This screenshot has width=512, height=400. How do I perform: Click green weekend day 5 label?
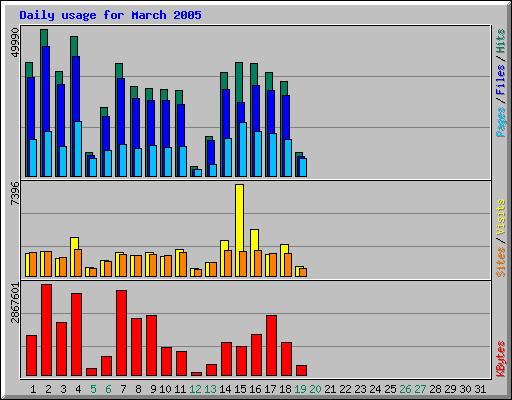point(93,389)
